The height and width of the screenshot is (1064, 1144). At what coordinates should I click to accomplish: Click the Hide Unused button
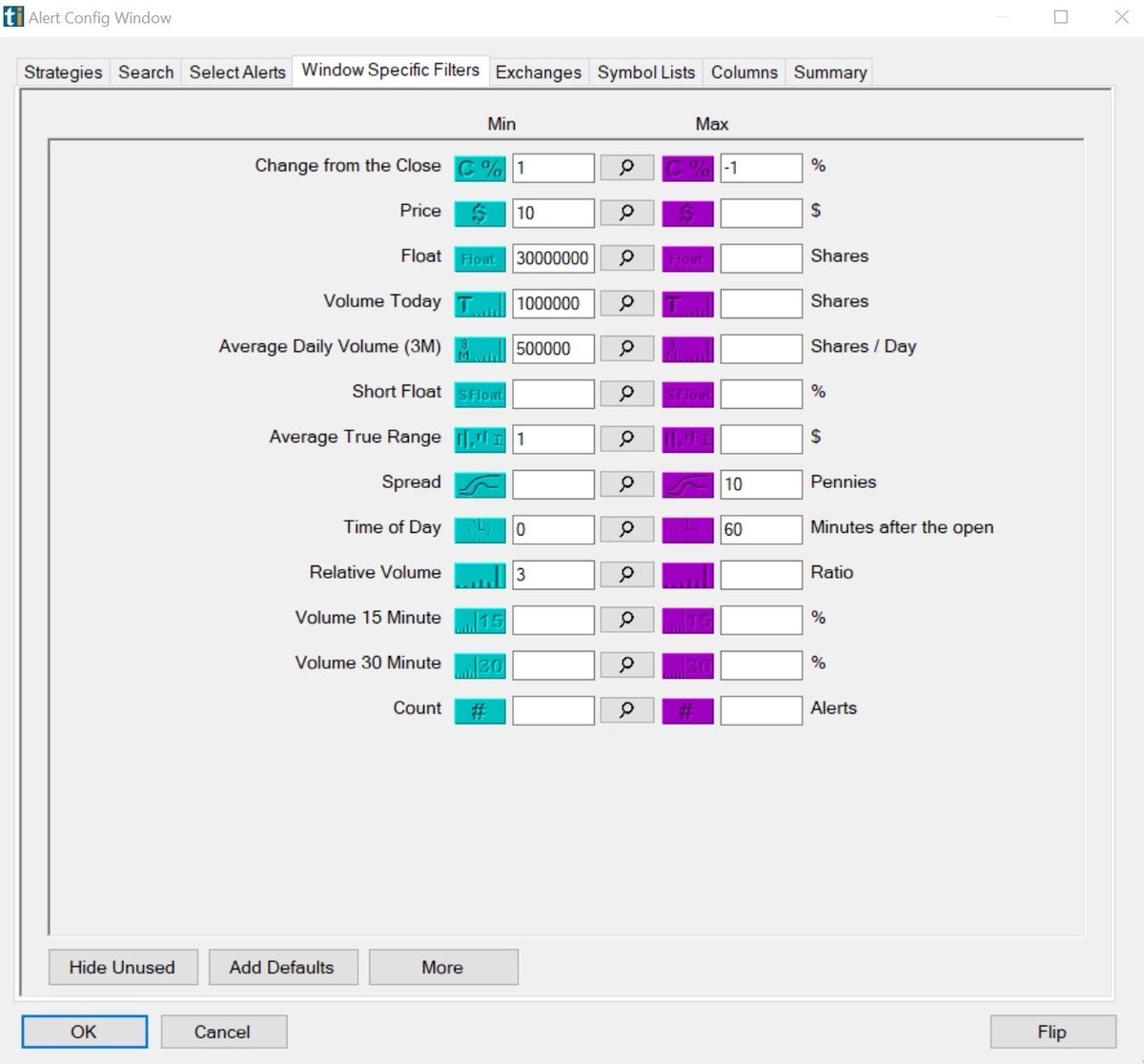pos(123,967)
